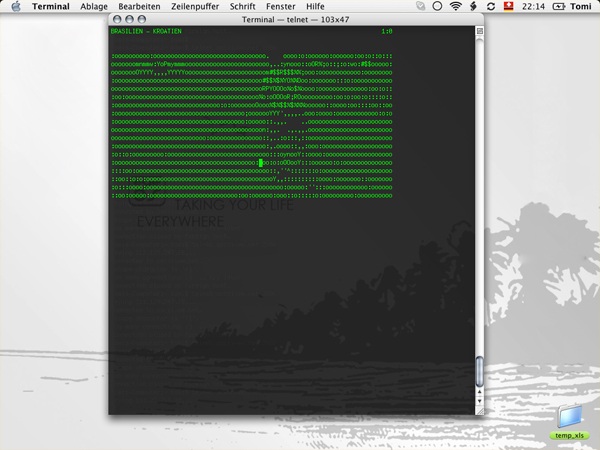The image size is (600, 450).
Task: Open the temp_xls folder on desktop
Action: tap(569, 421)
